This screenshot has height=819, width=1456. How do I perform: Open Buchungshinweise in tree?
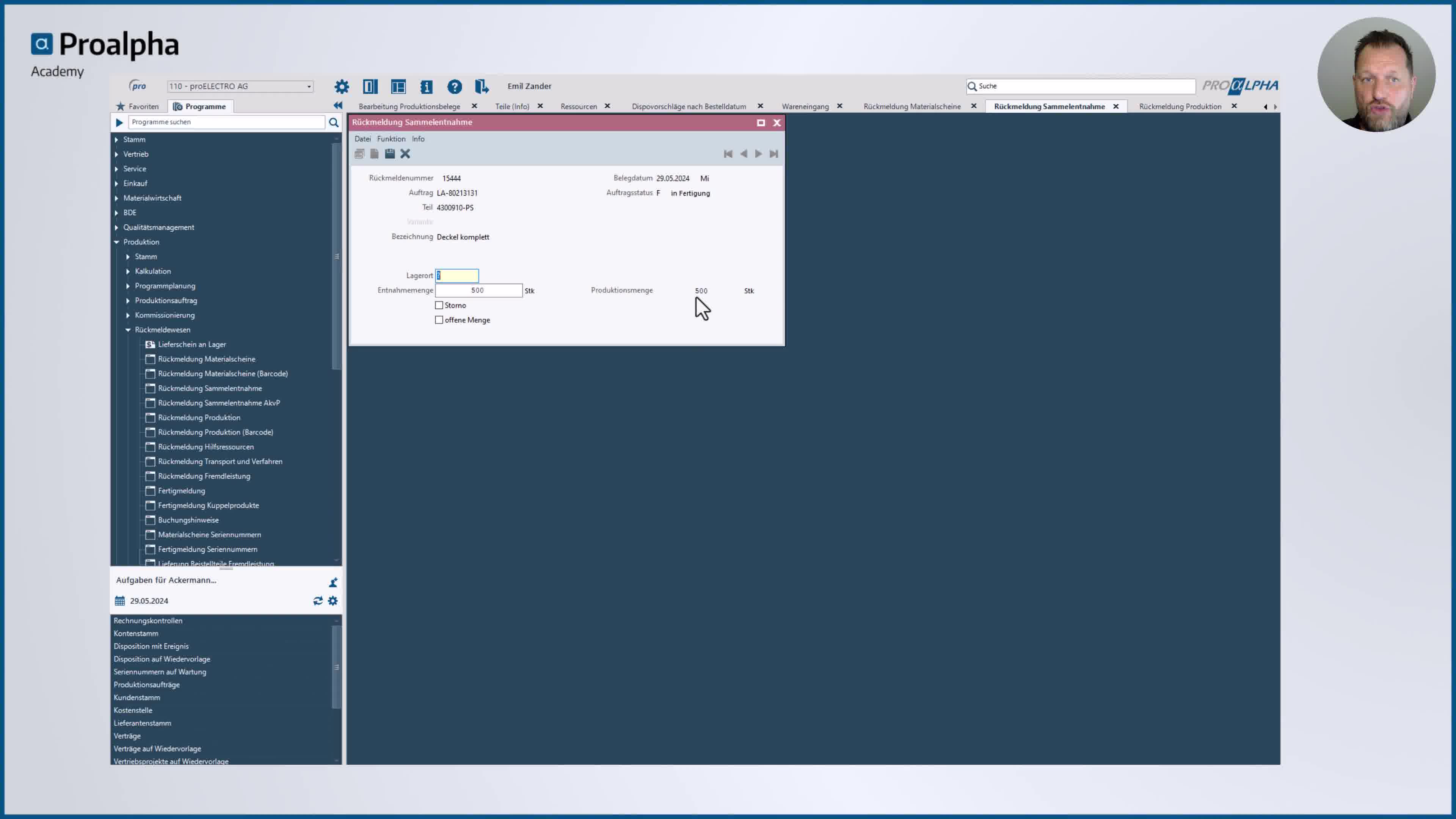pyautogui.click(x=188, y=520)
